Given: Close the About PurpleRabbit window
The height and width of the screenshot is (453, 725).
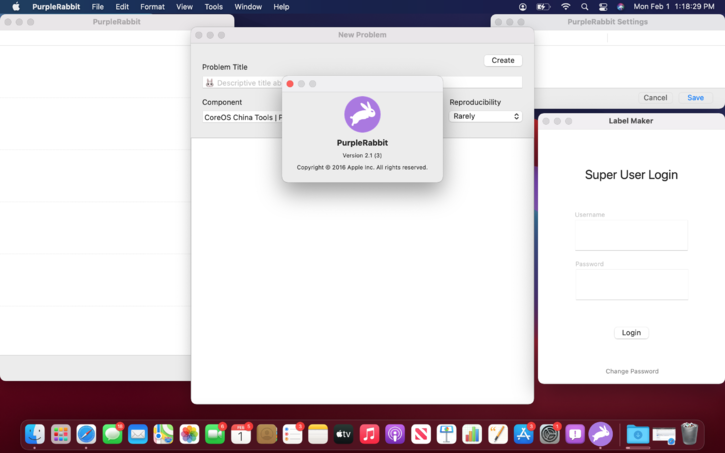Looking at the screenshot, I should point(290,84).
